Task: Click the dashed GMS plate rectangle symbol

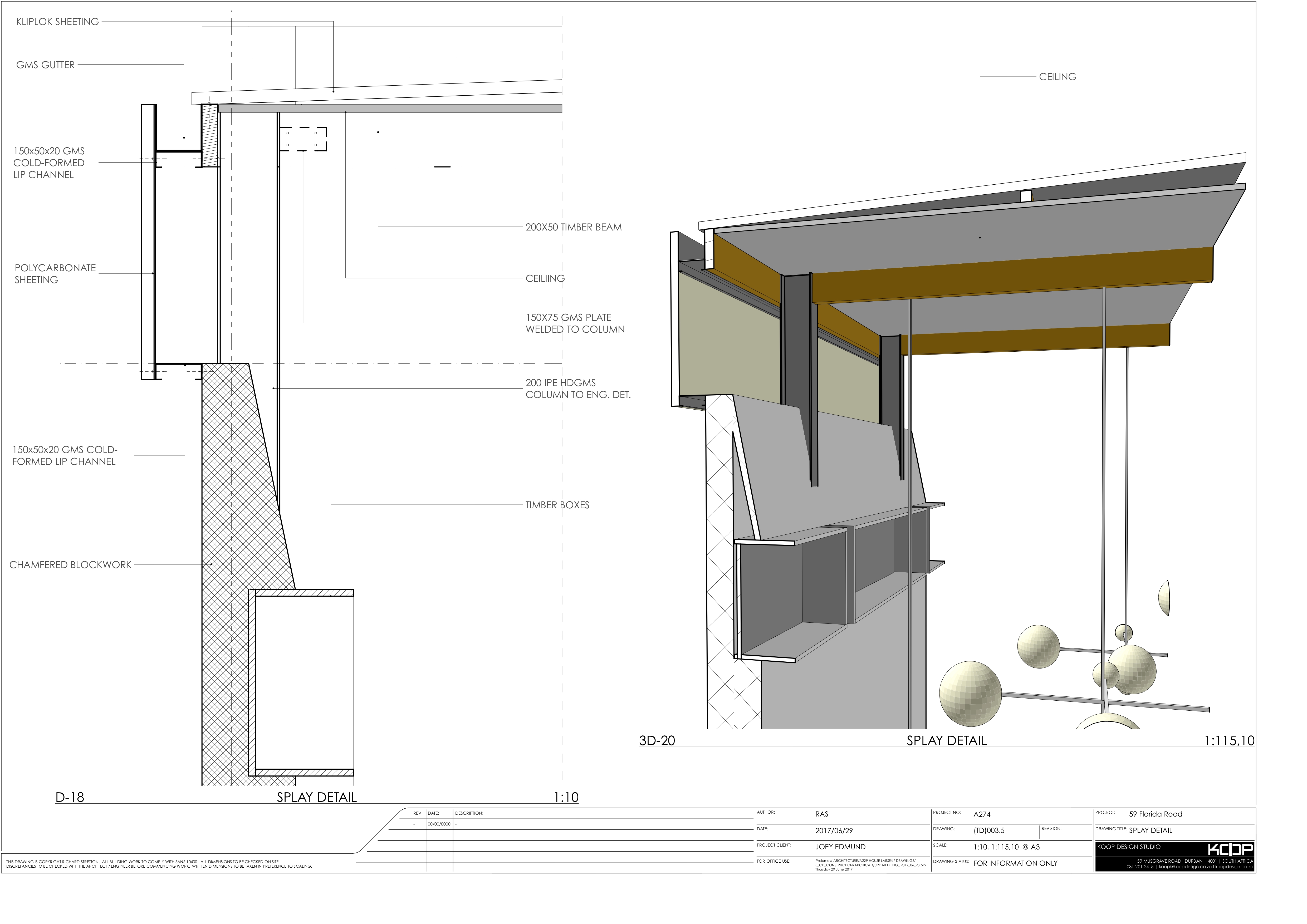Action: coord(304,139)
